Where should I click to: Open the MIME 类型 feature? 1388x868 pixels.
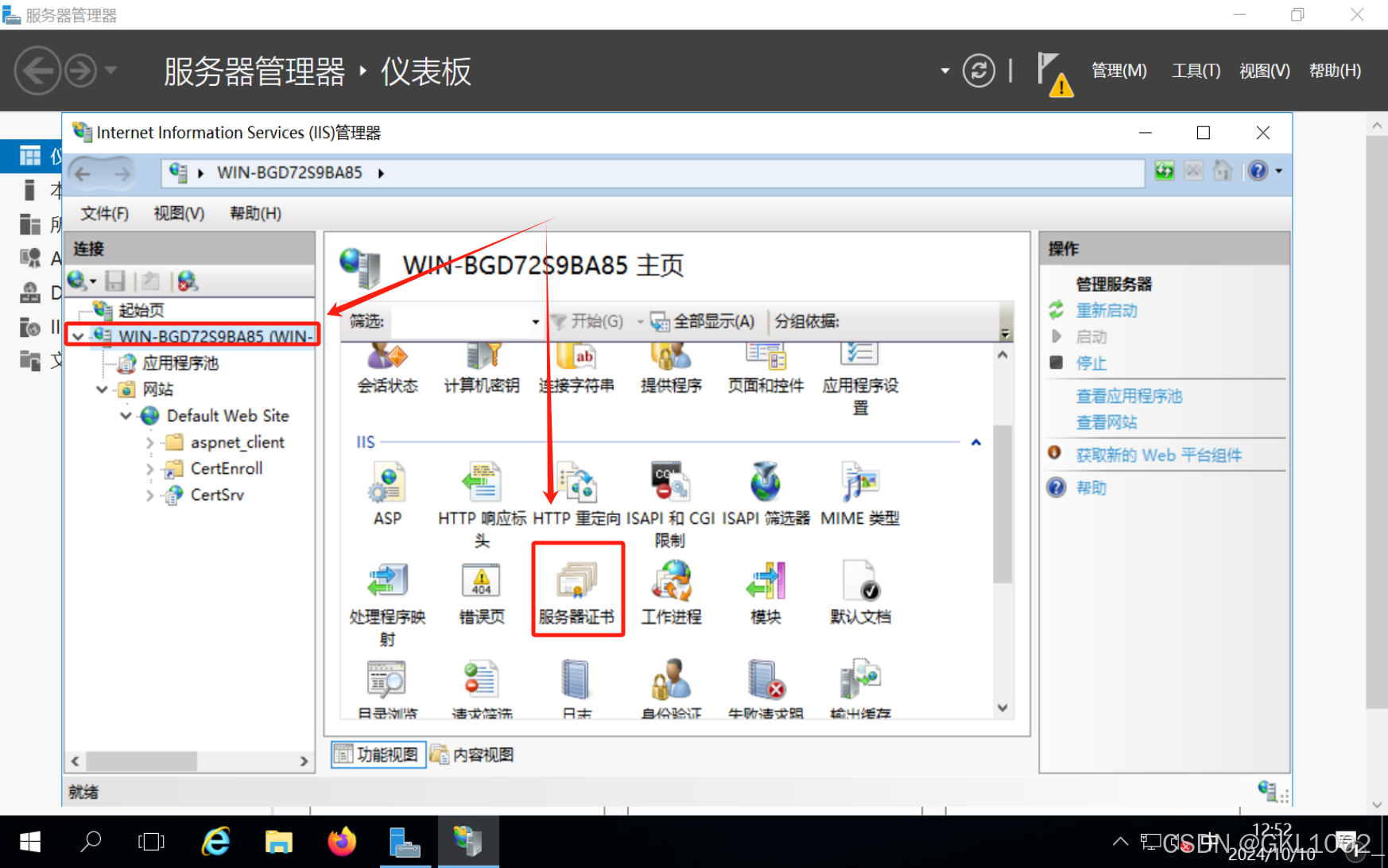(860, 494)
